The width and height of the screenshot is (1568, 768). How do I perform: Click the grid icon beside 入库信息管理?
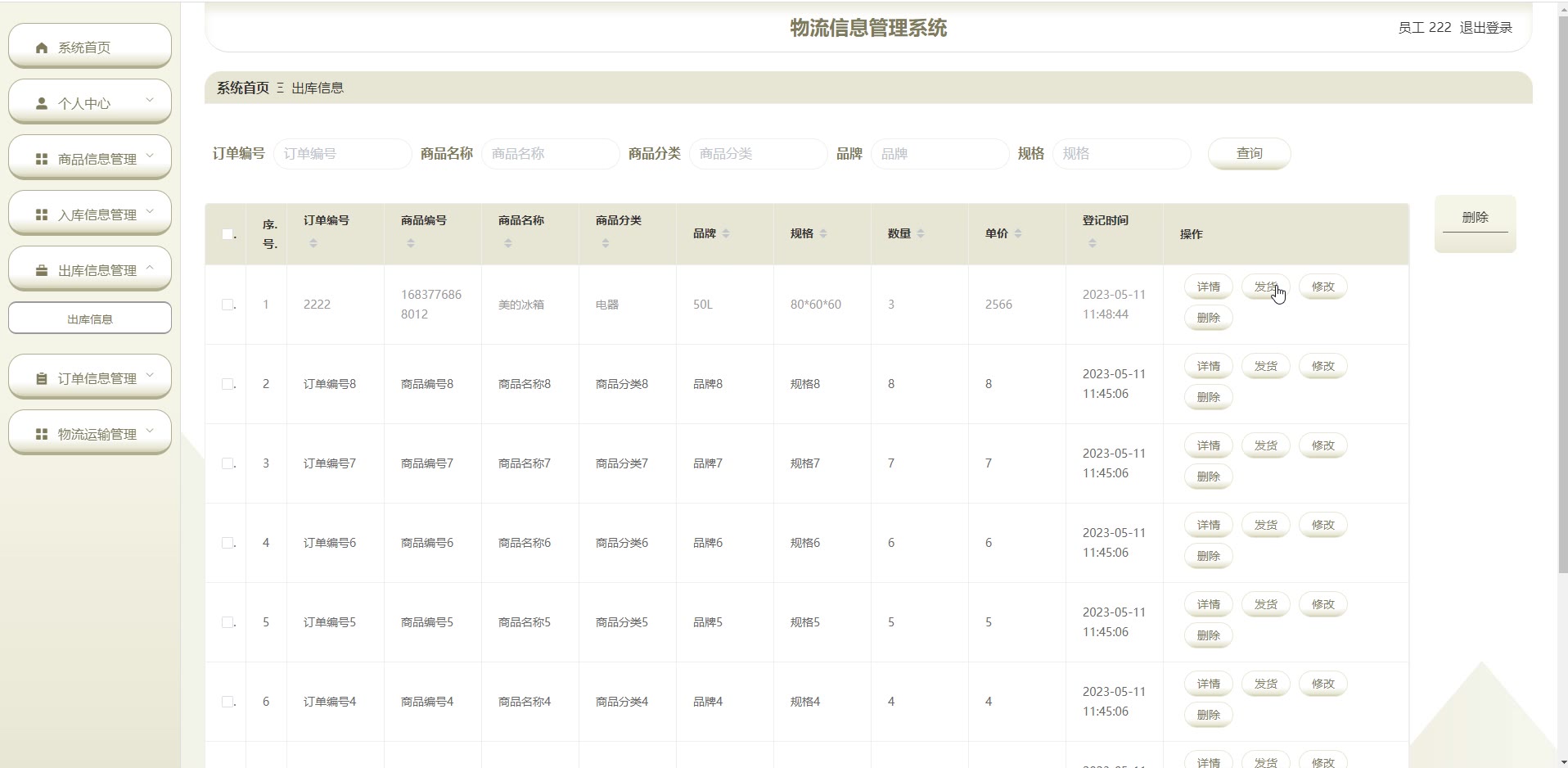42,215
